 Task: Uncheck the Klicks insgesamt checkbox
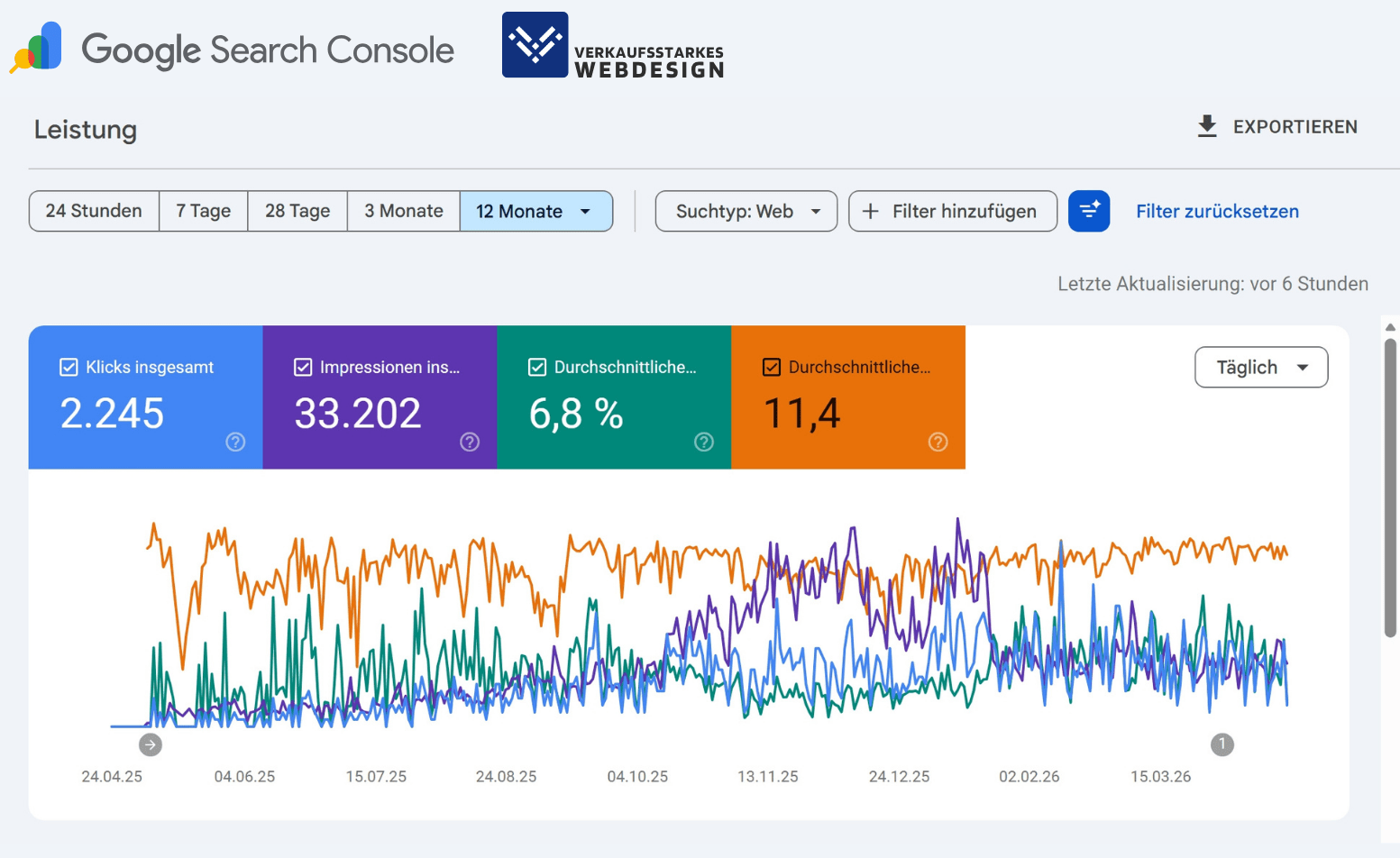[69, 367]
